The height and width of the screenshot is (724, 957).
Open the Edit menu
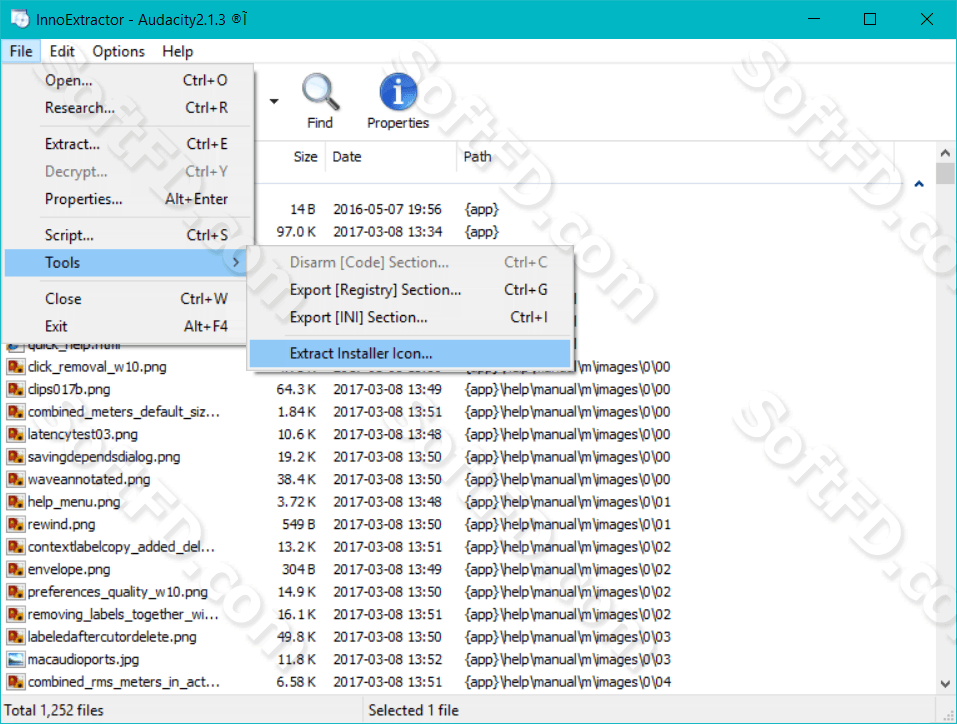pyautogui.click(x=62, y=51)
